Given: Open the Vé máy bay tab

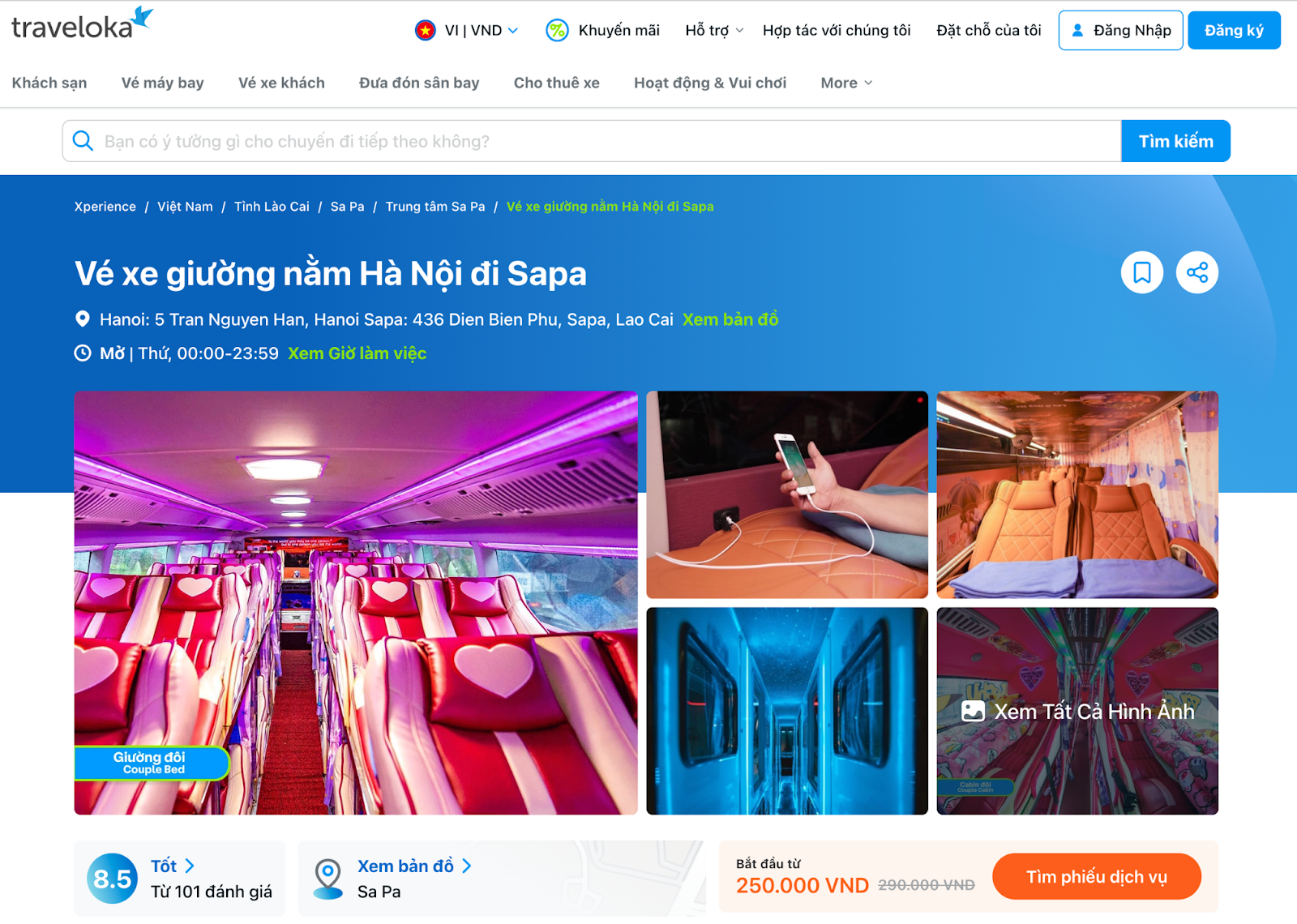Looking at the screenshot, I should [x=162, y=83].
